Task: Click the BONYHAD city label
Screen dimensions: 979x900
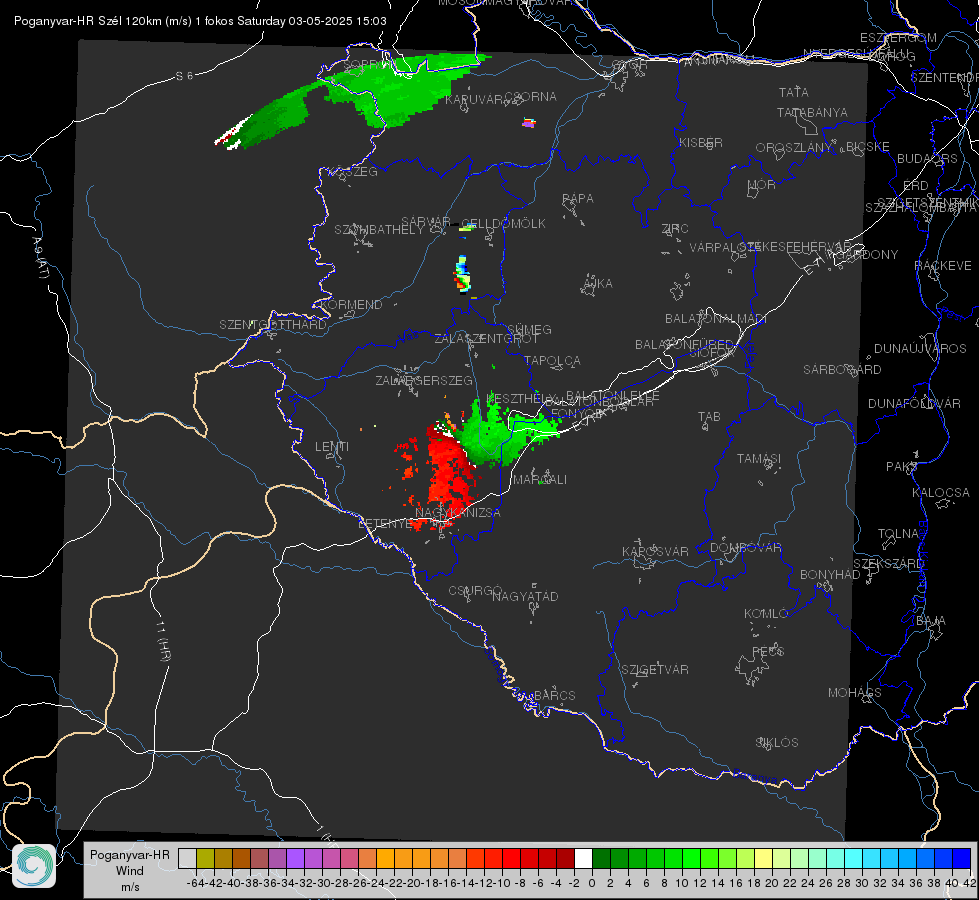Action: click(830, 575)
